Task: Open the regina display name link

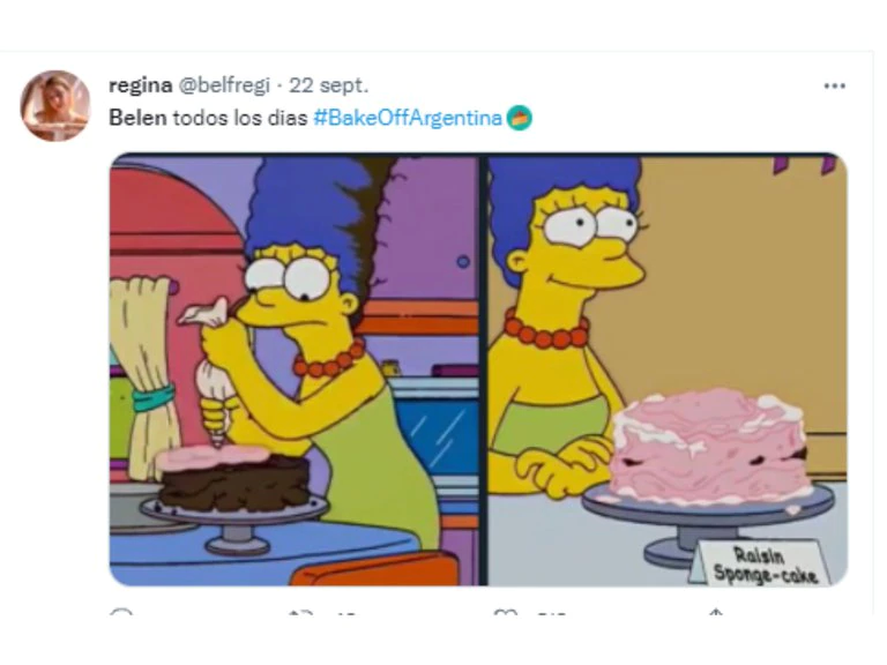Action: [140, 85]
